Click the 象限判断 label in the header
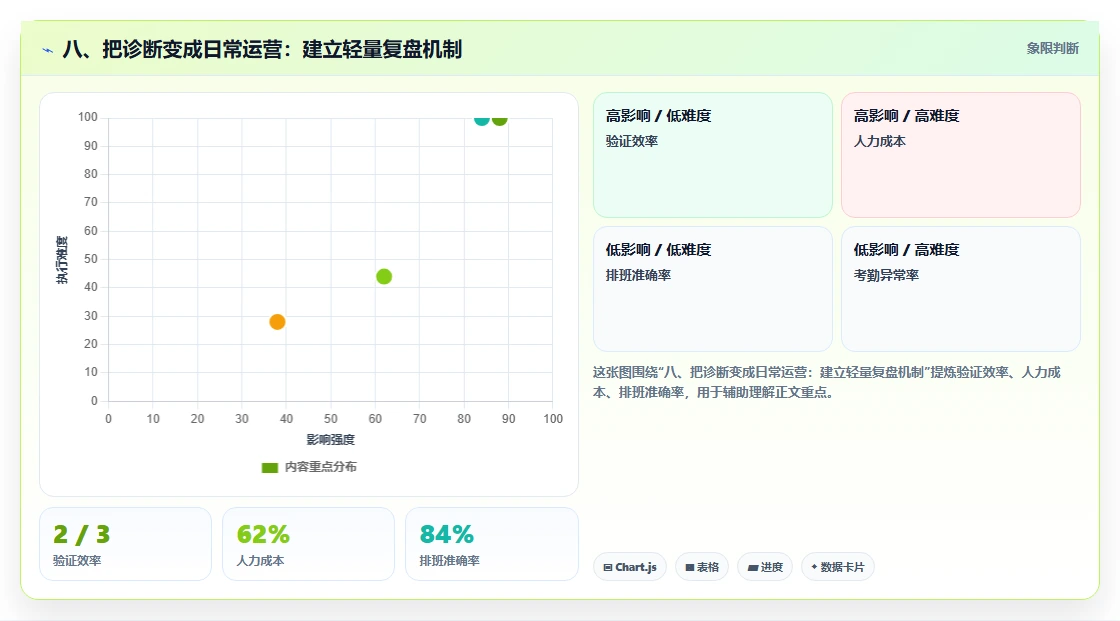Screen dimensions: 1120x621 (x=1052, y=49)
